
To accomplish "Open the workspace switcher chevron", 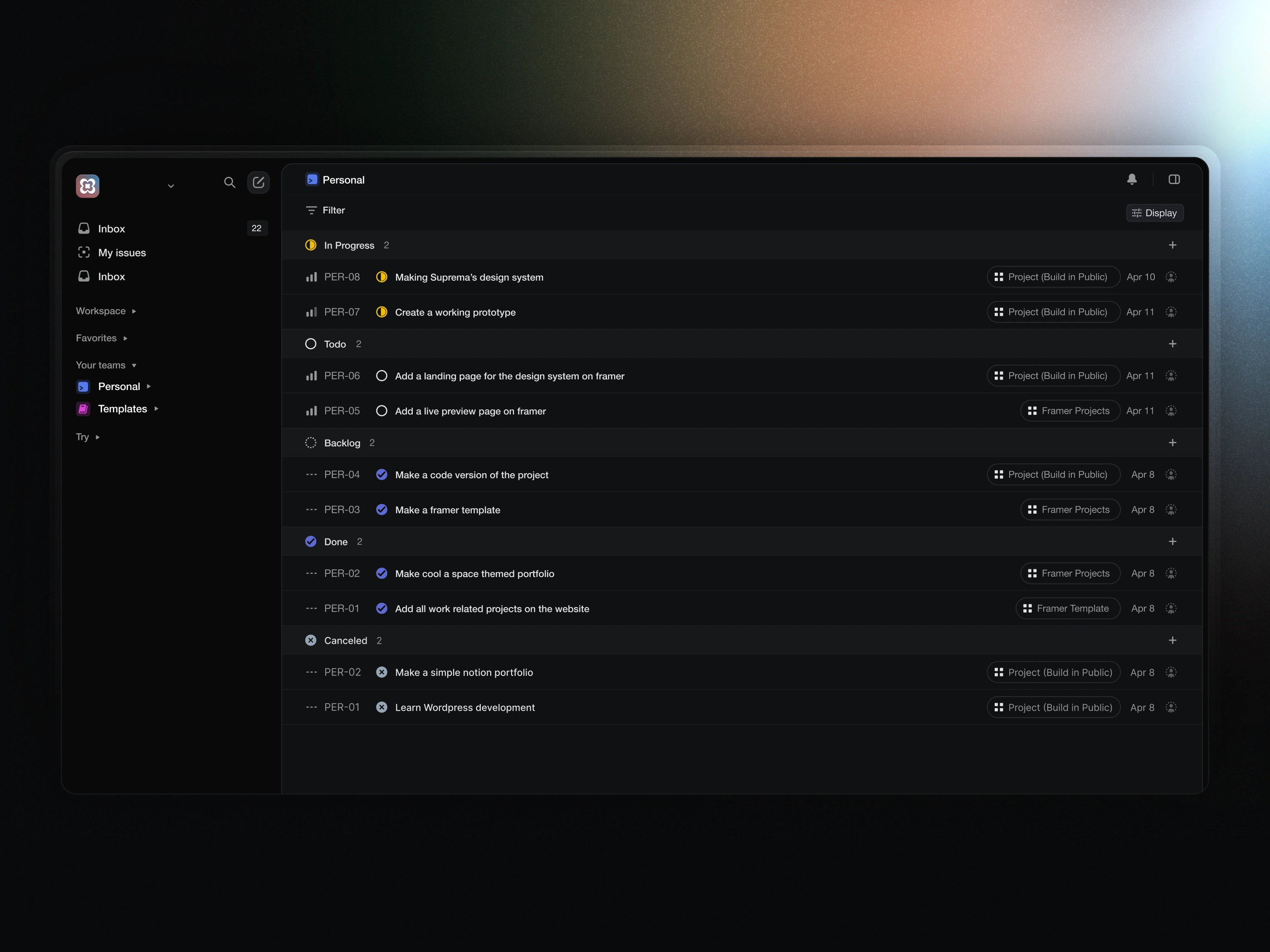I will coord(171,186).
